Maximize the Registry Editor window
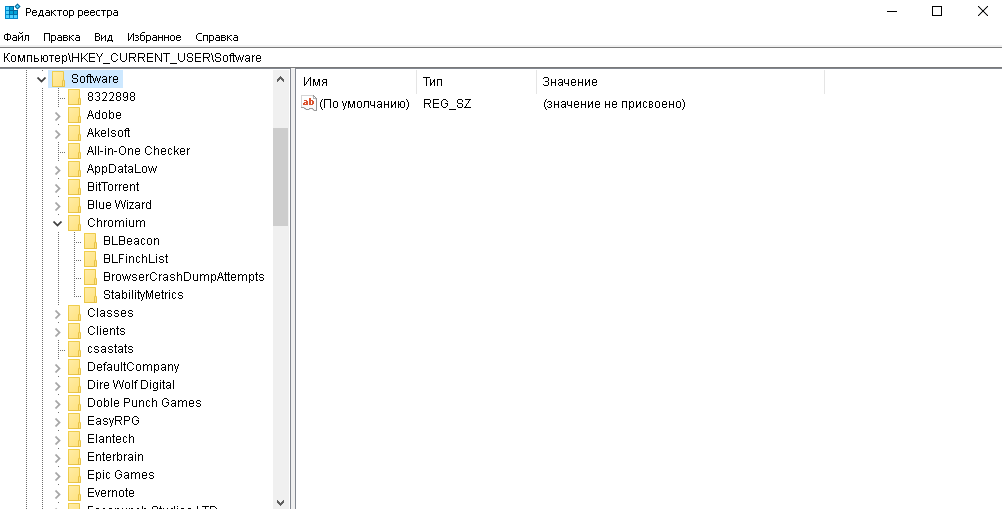 point(937,11)
